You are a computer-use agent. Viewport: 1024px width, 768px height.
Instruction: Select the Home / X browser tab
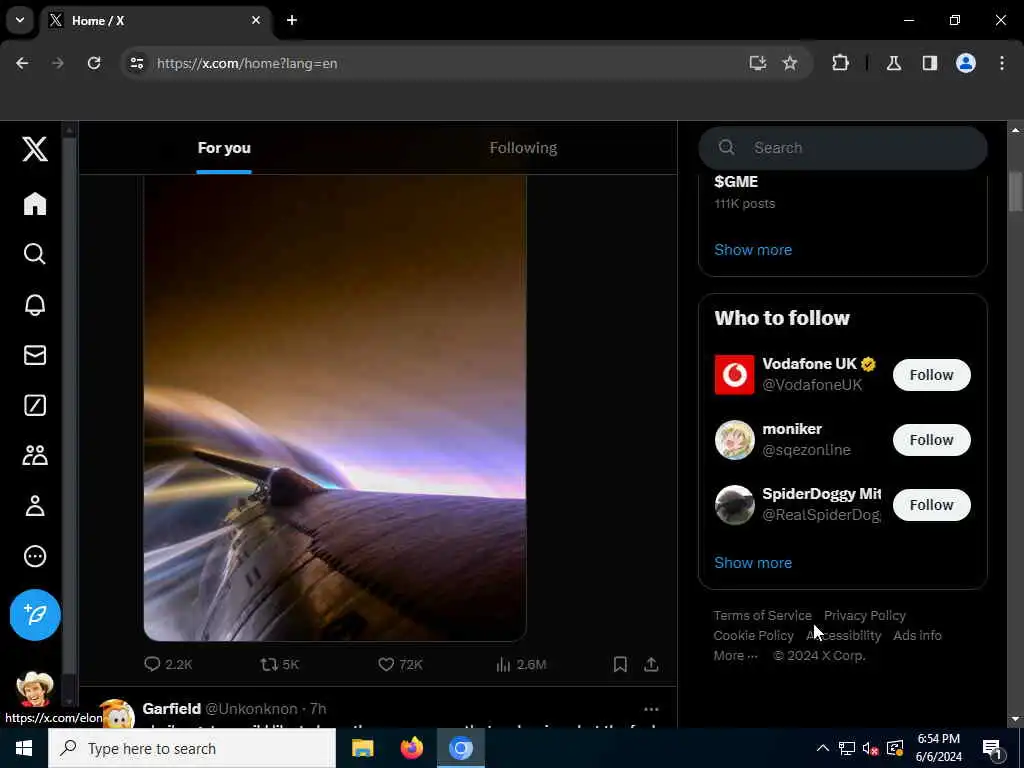[x=157, y=20]
